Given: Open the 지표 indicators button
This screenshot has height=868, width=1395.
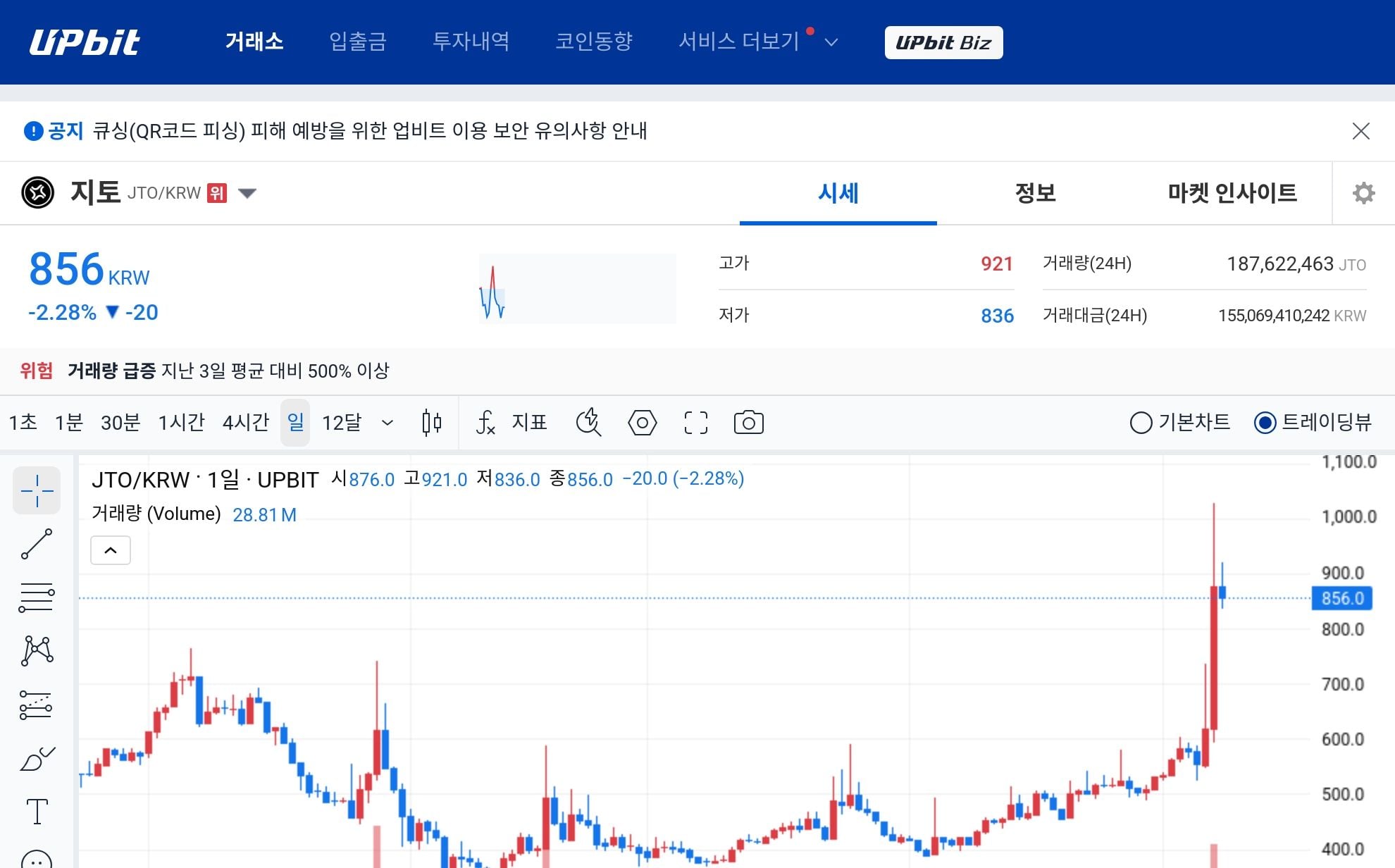Looking at the screenshot, I should click(512, 423).
